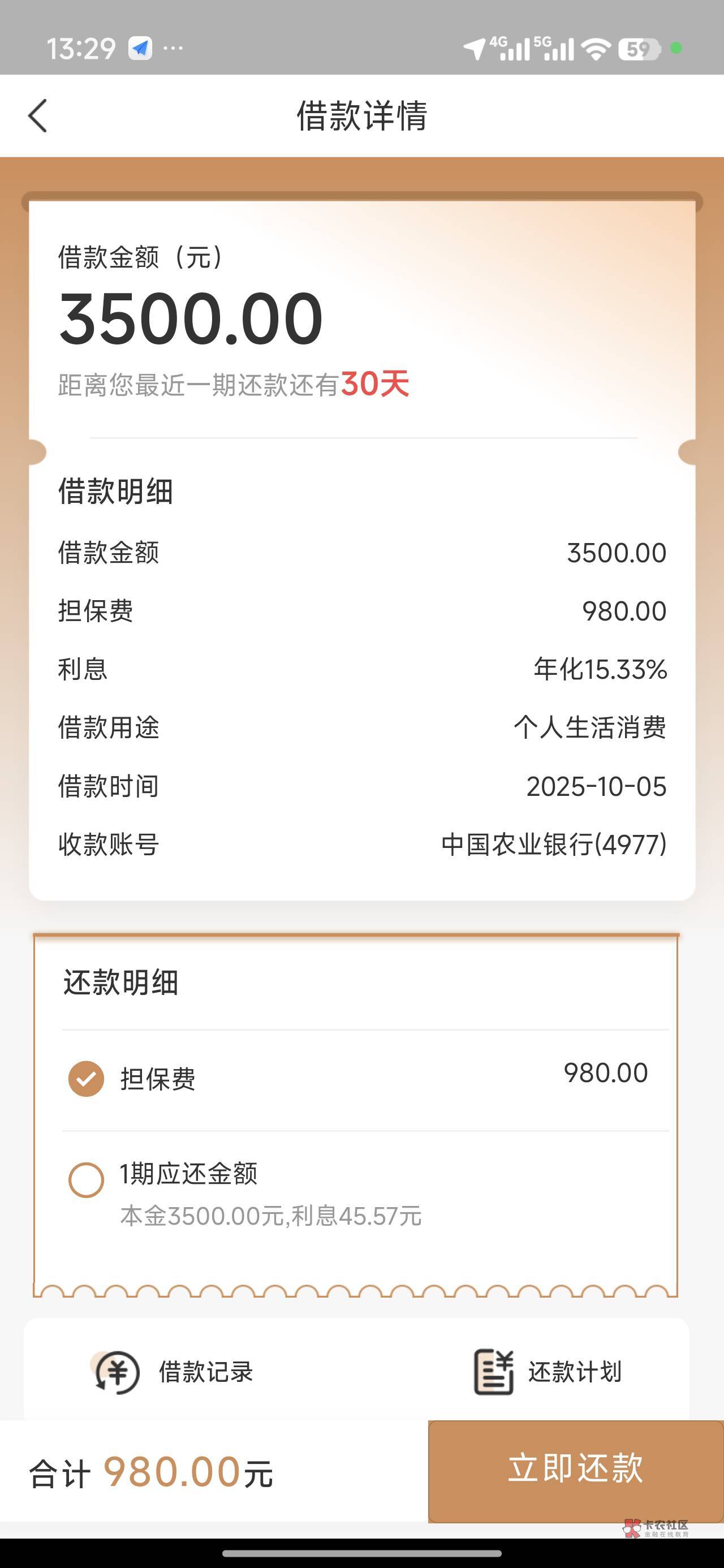Select the 1期应还金额 radio circle
The image size is (724, 1568).
[x=86, y=1179]
